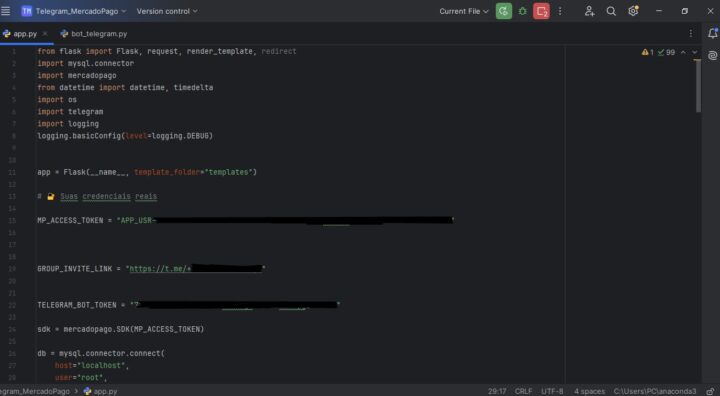
Task: Click the line 29:17 position indicator
Action: pos(497,391)
